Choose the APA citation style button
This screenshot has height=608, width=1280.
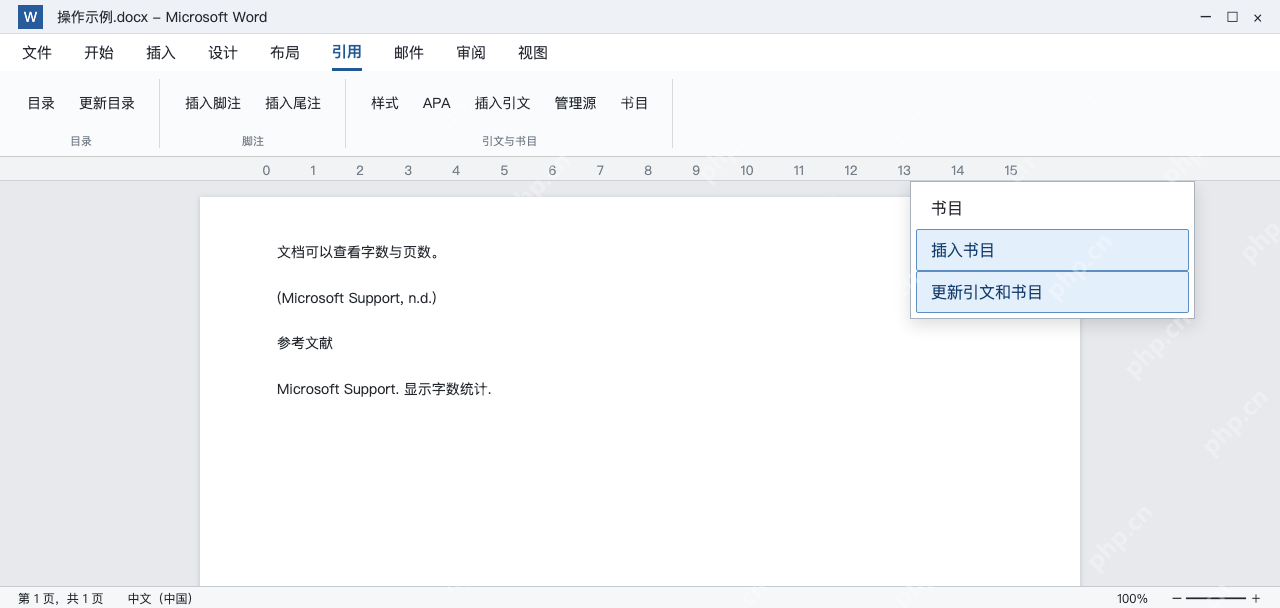[x=437, y=103]
